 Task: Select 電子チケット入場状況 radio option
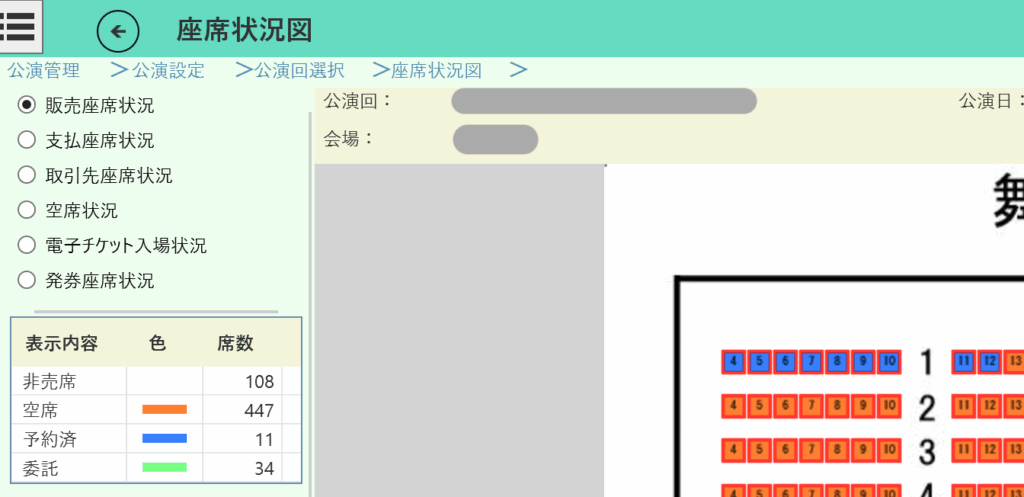point(27,245)
